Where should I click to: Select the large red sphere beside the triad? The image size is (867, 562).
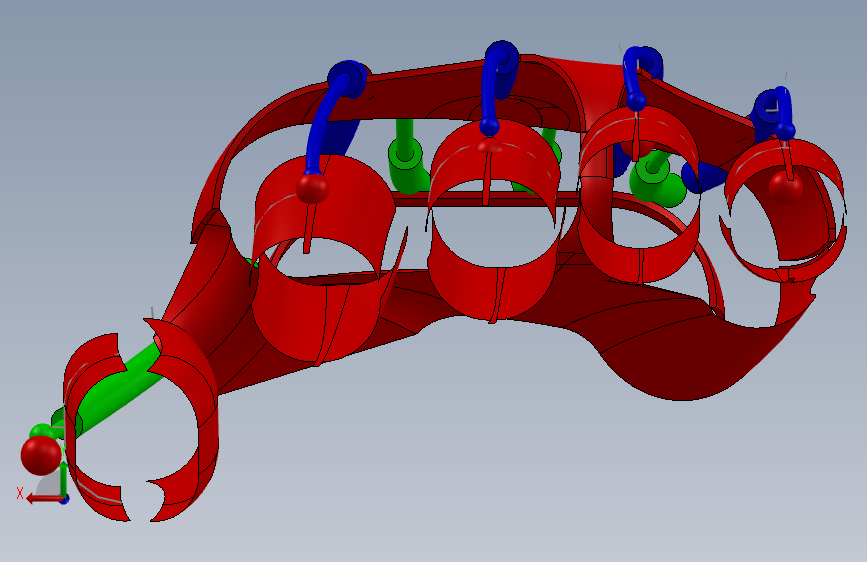tap(41, 455)
